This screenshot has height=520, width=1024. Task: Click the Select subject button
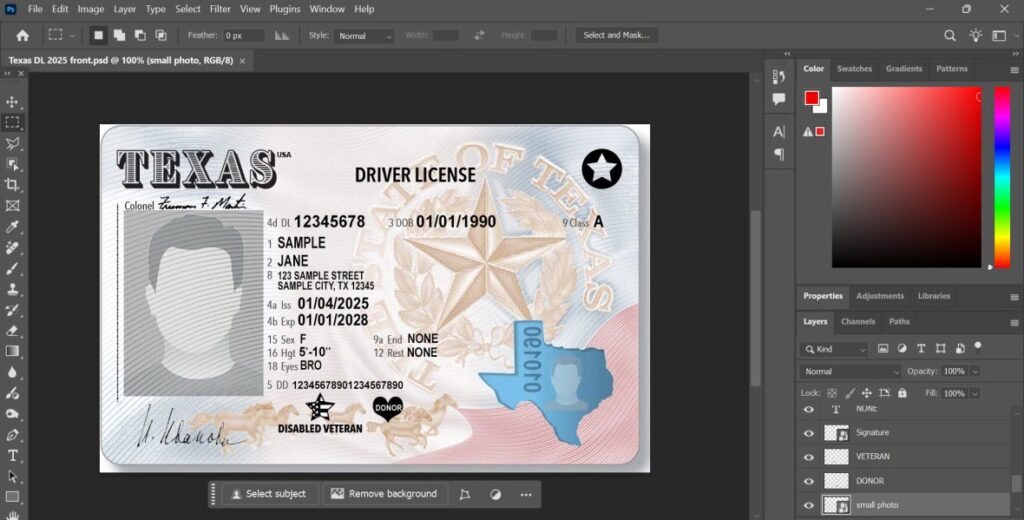(x=268, y=495)
